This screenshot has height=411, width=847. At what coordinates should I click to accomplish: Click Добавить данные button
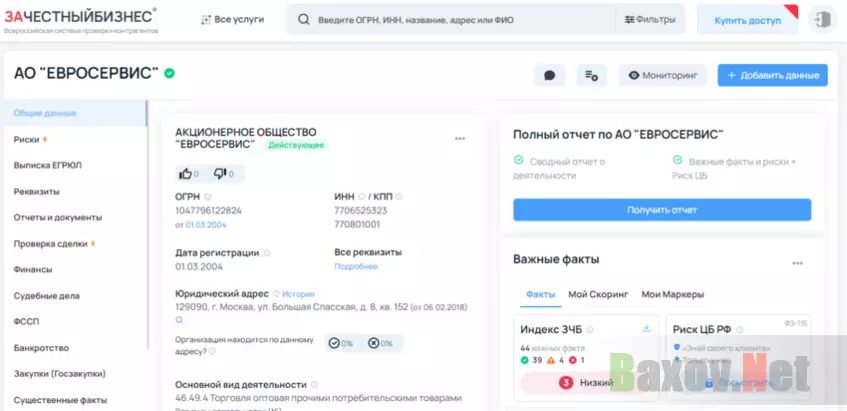click(772, 76)
